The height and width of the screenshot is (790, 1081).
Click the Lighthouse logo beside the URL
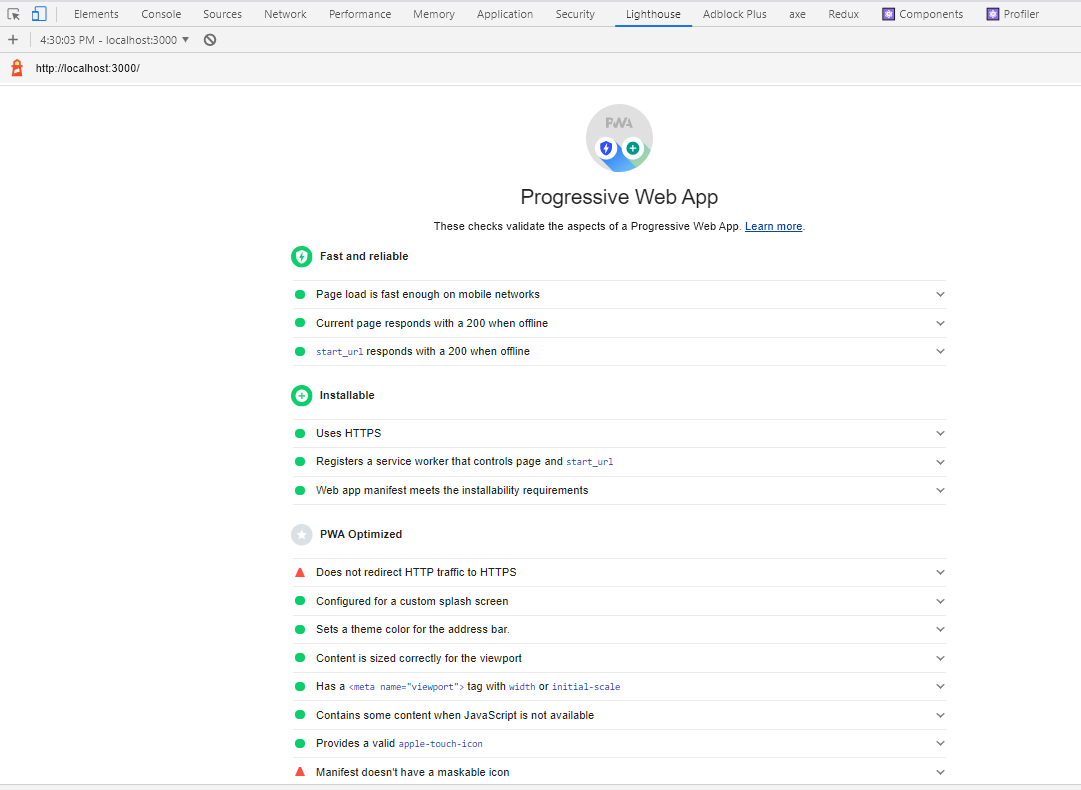17,68
